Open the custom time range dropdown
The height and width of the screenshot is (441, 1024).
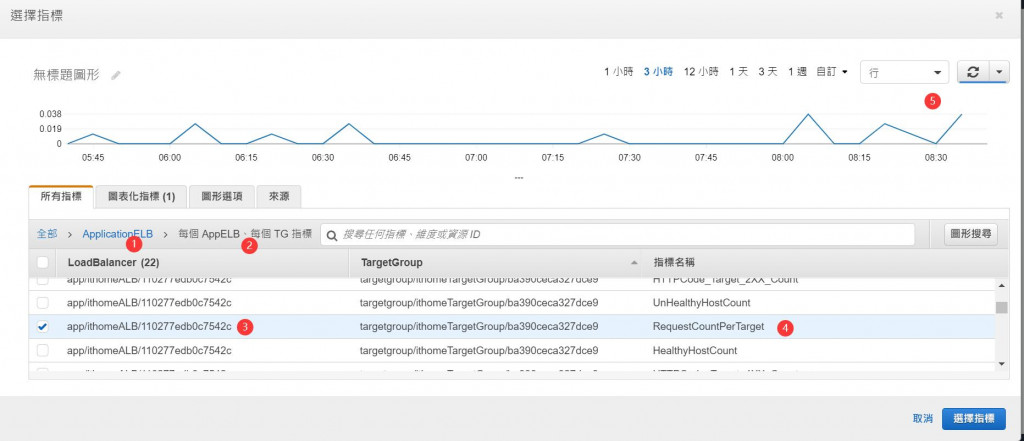click(x=832, y=72)
